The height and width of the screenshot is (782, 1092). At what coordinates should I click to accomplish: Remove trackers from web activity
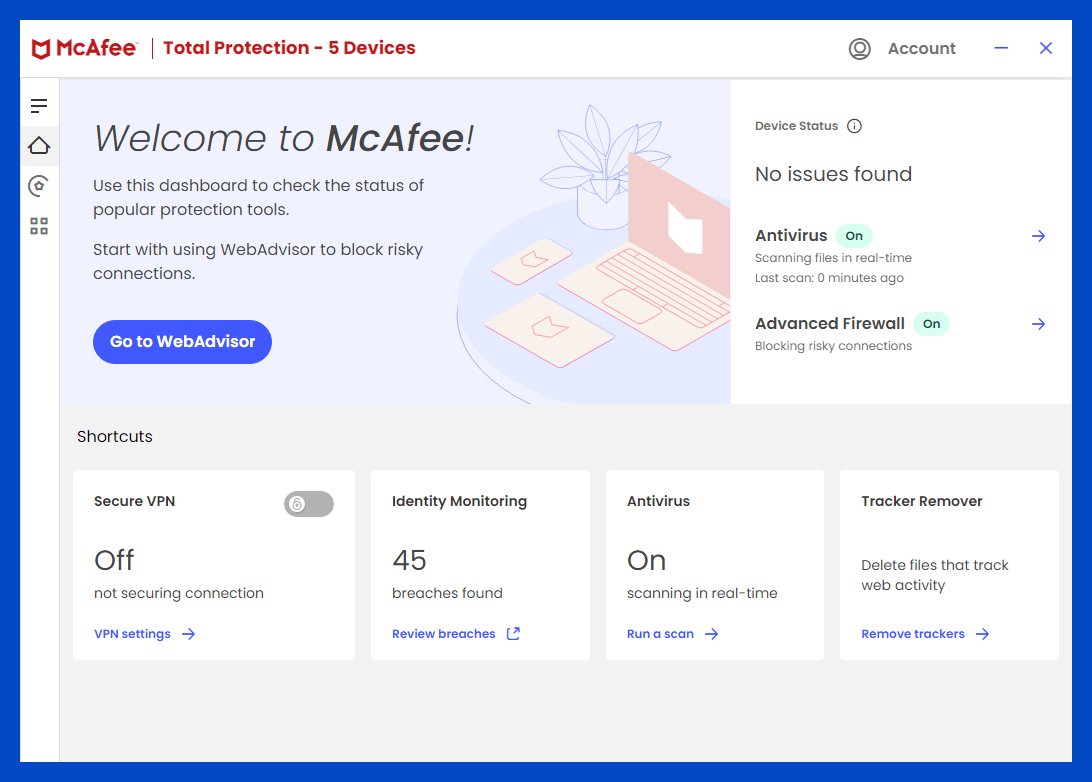pyautogui.click(x=912, y=633)
